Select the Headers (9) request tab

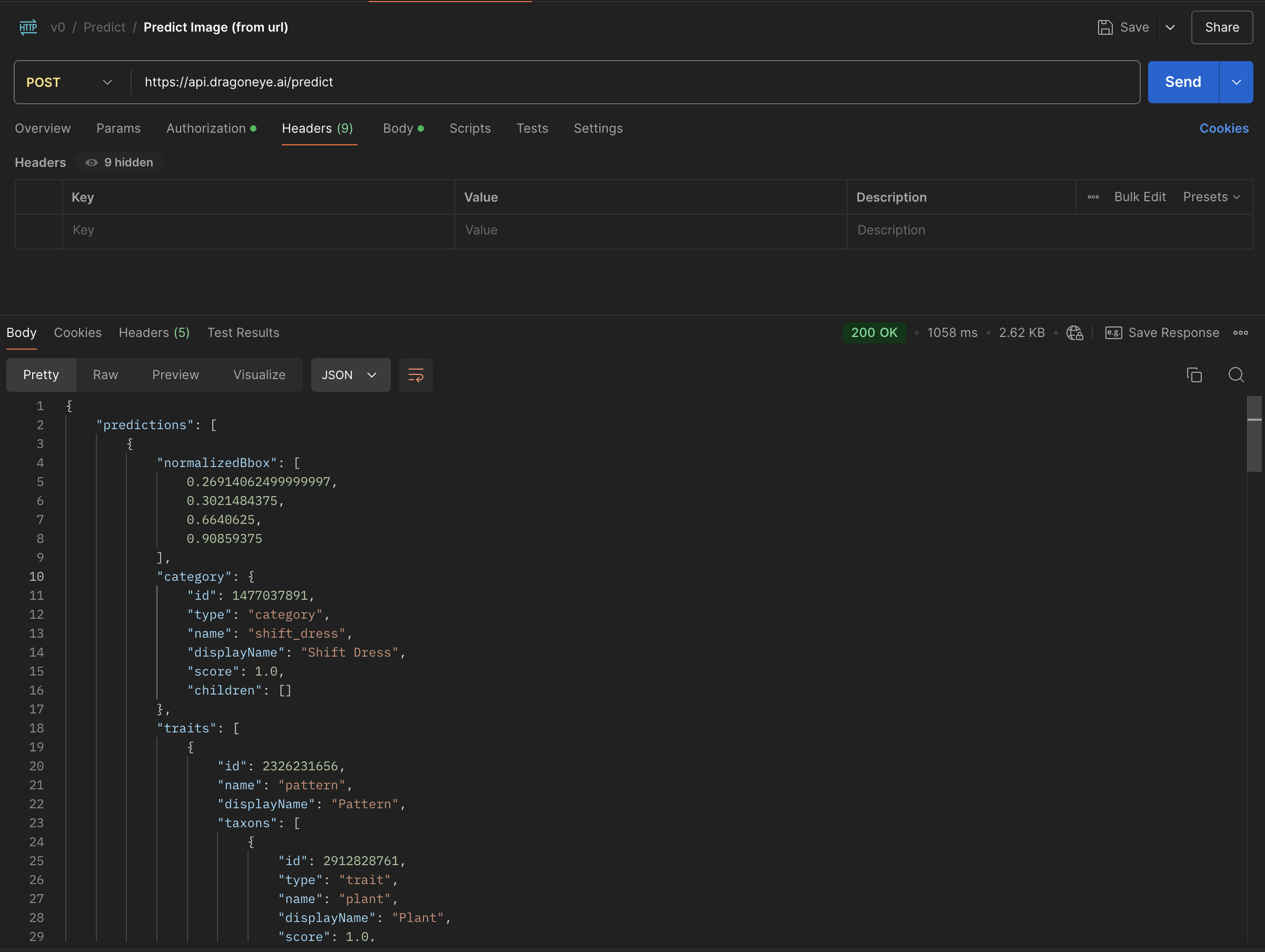coord(318,128)
